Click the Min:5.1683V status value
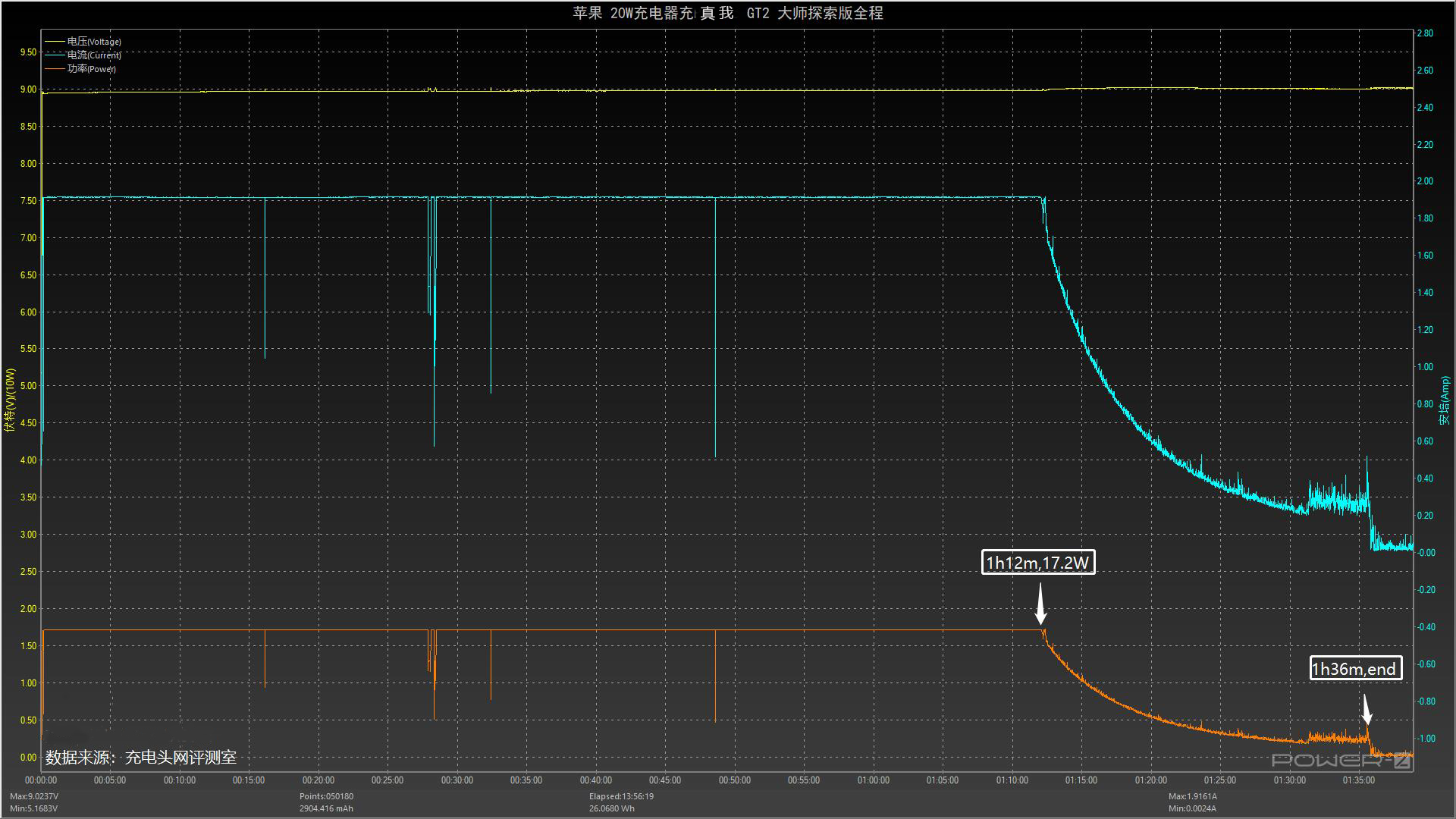 [34, 808]
